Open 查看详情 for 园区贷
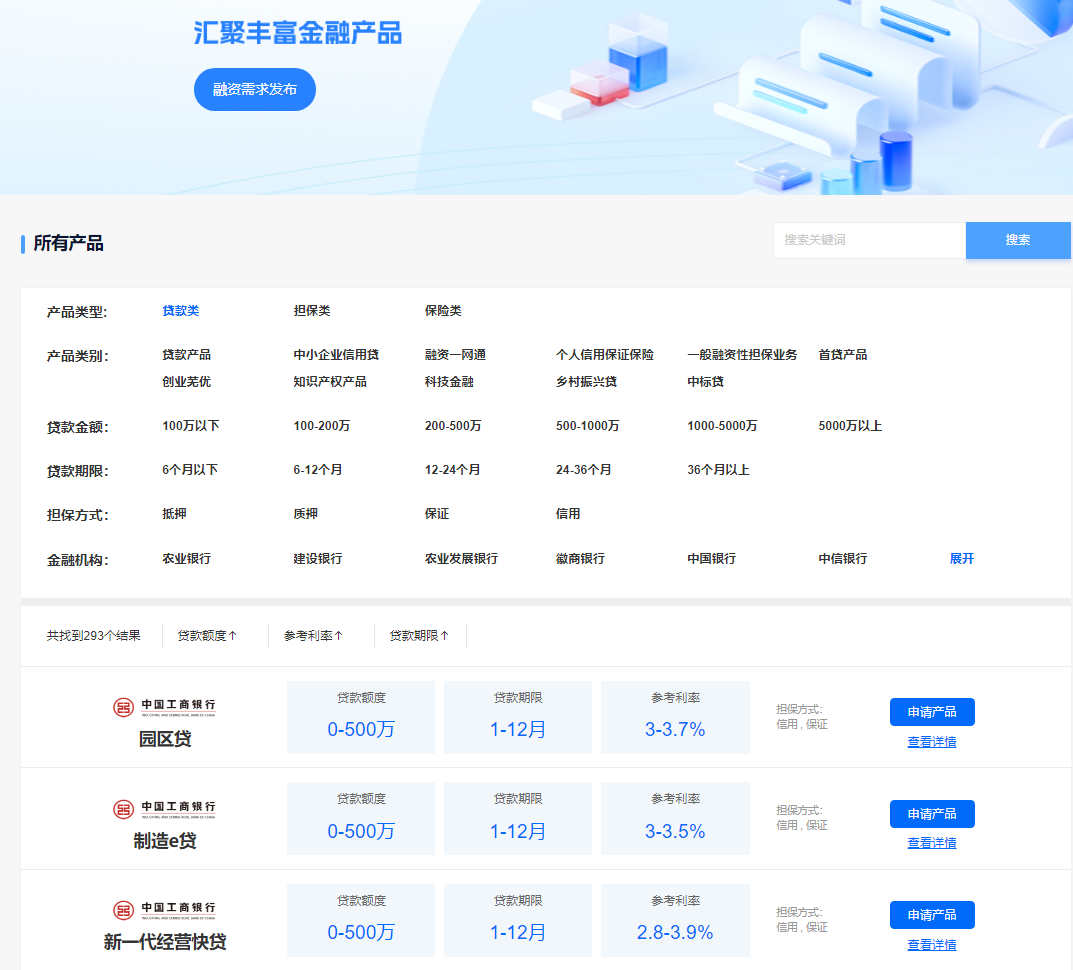This screenshot has width=1073, height=970. point(932,741)
